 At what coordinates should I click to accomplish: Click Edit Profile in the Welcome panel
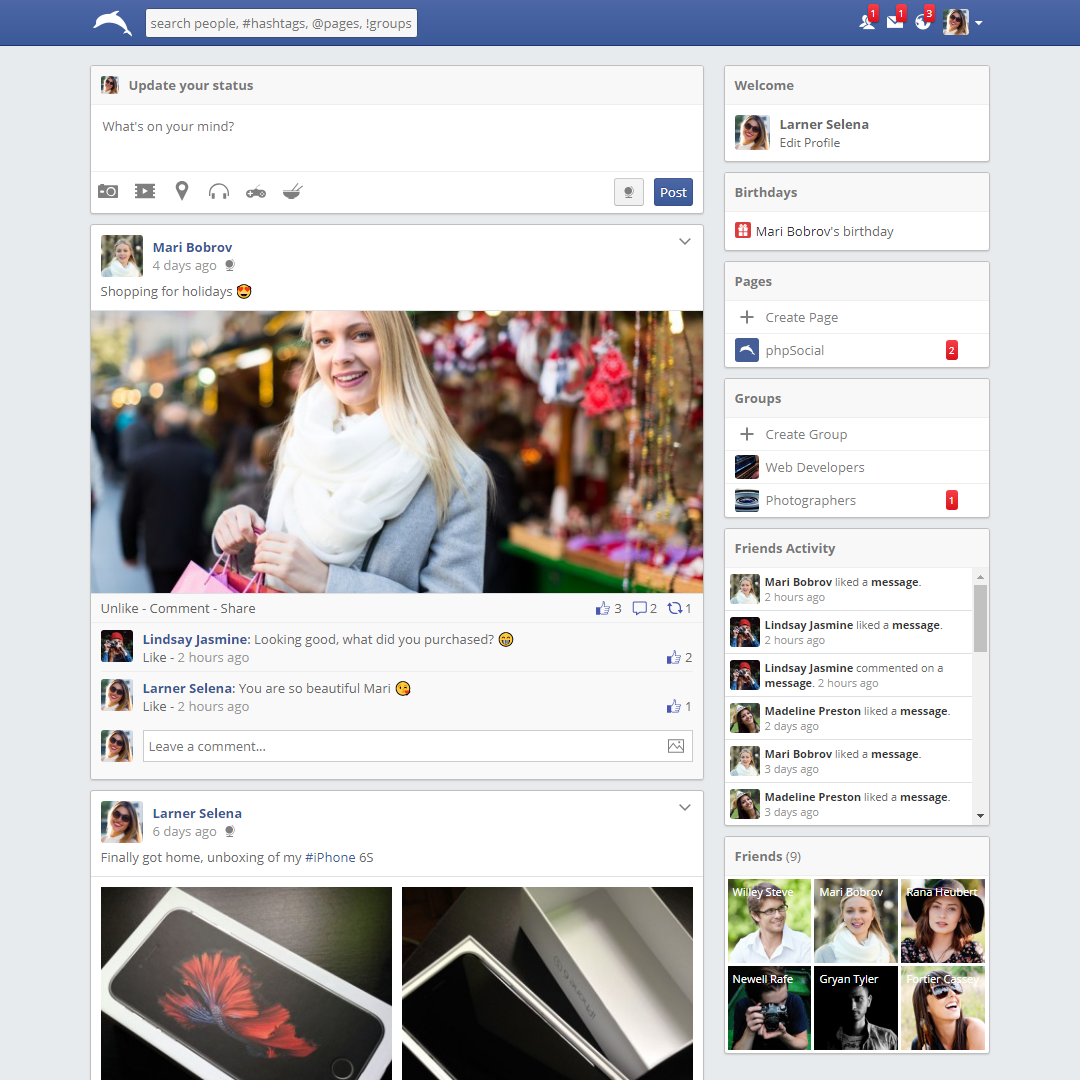[x=809, y=142]
